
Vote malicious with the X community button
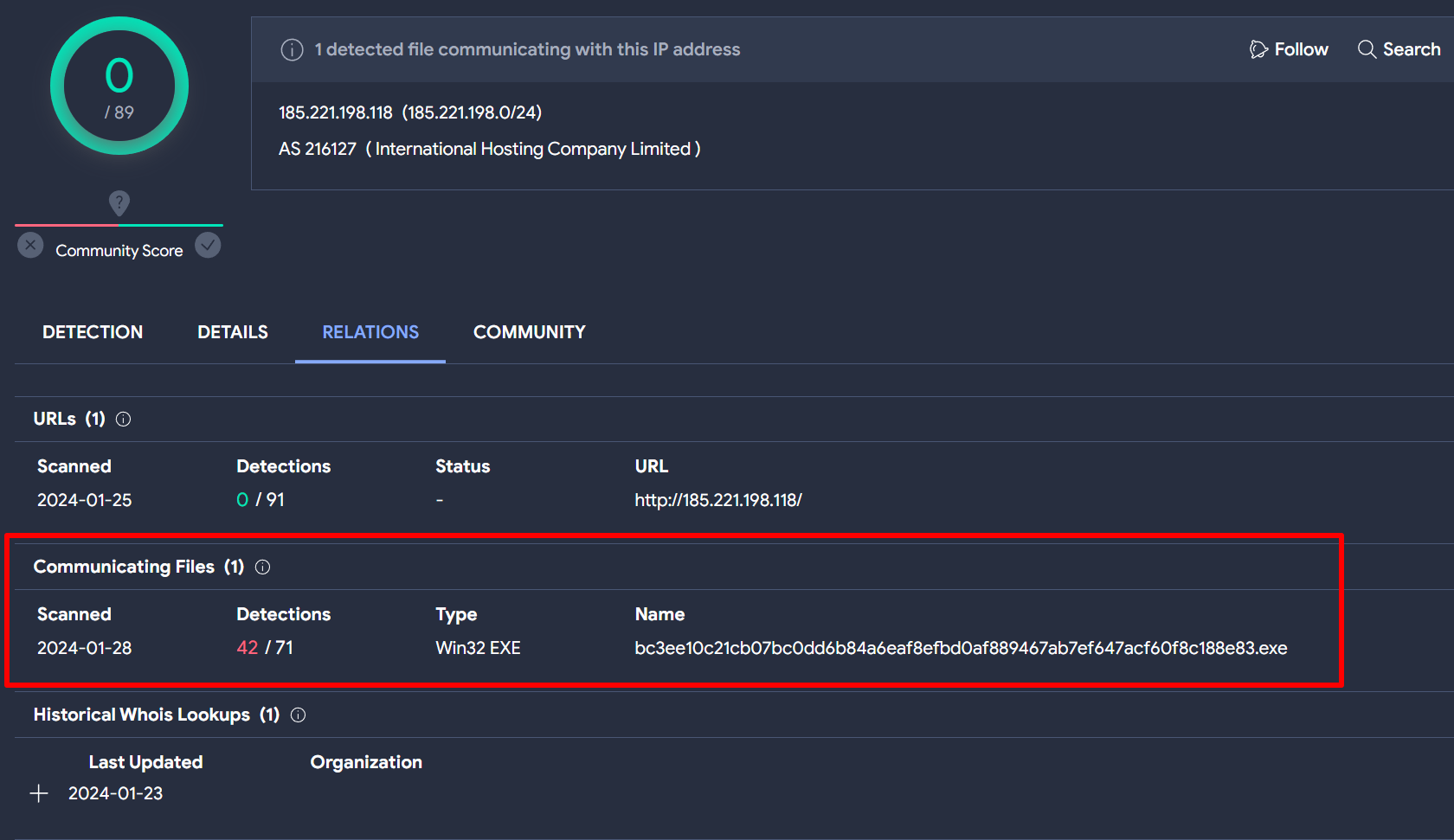(30, 246)
